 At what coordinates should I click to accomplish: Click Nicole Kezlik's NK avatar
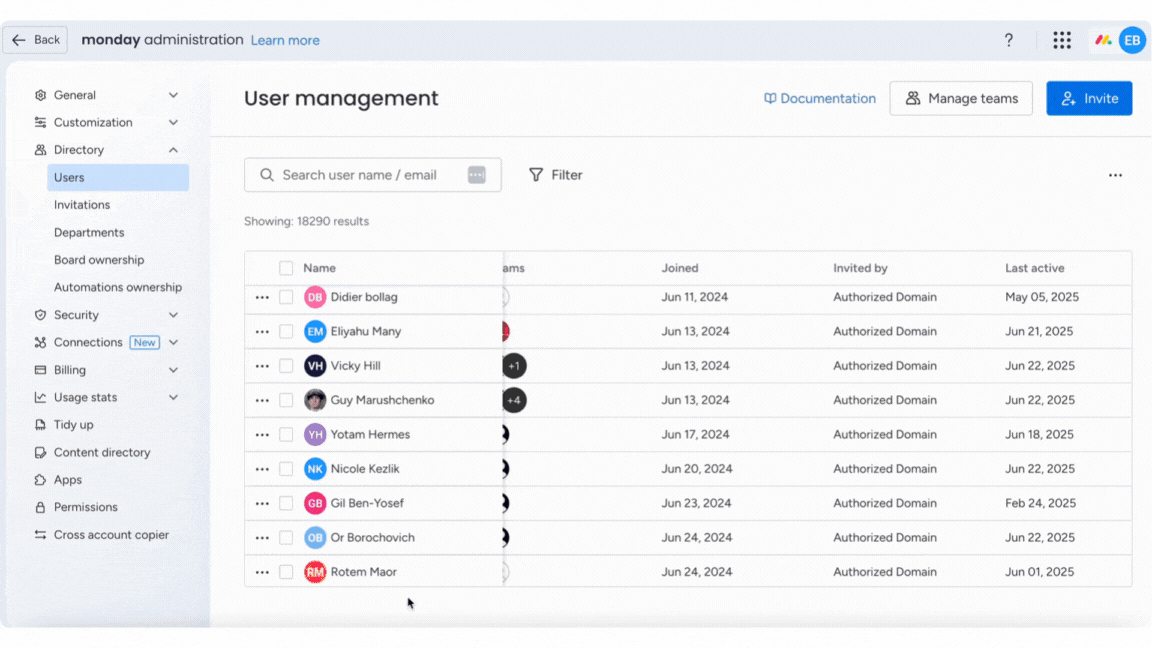315,469
